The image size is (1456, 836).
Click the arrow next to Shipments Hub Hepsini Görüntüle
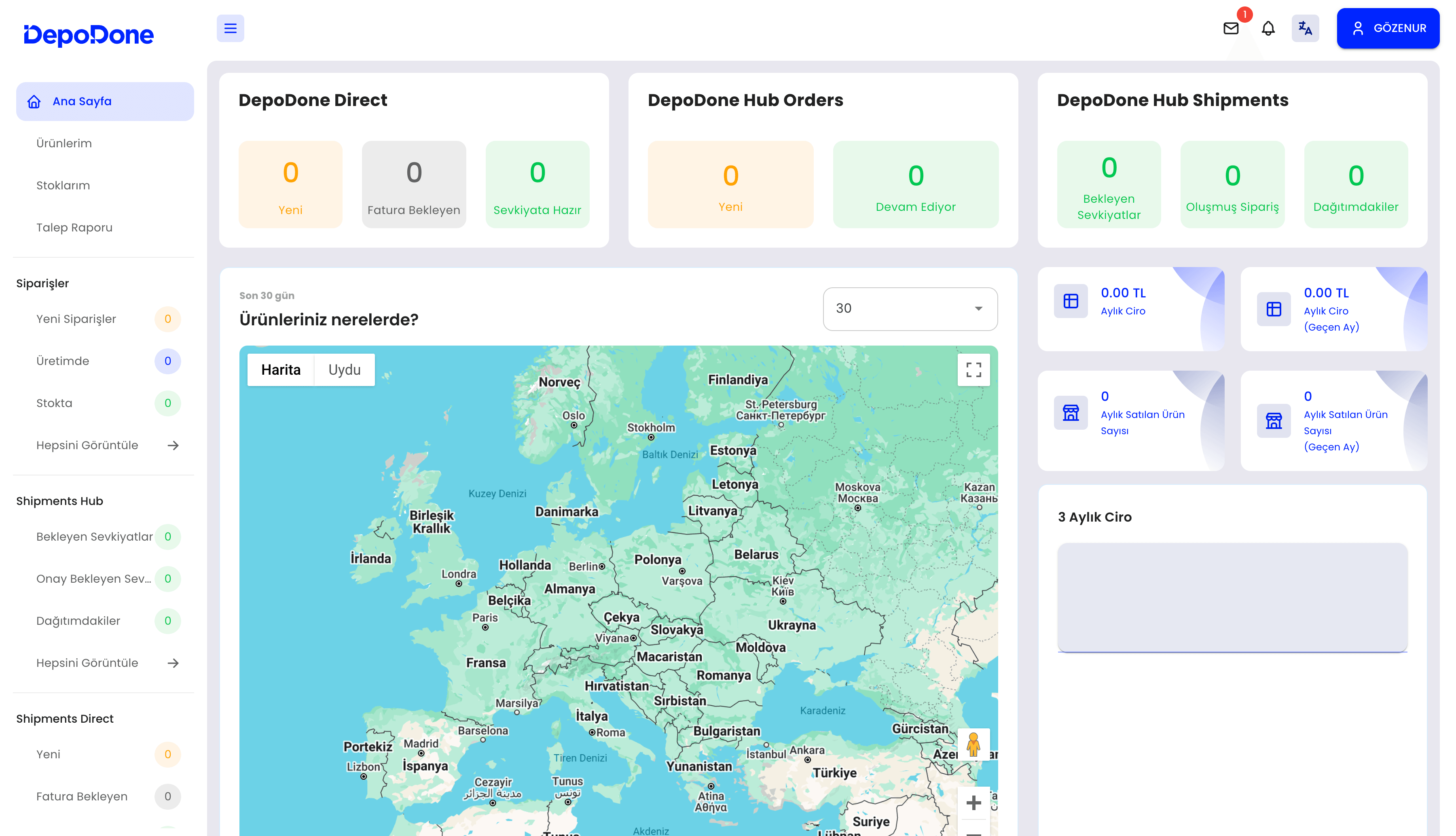click(x=173, y=663)
